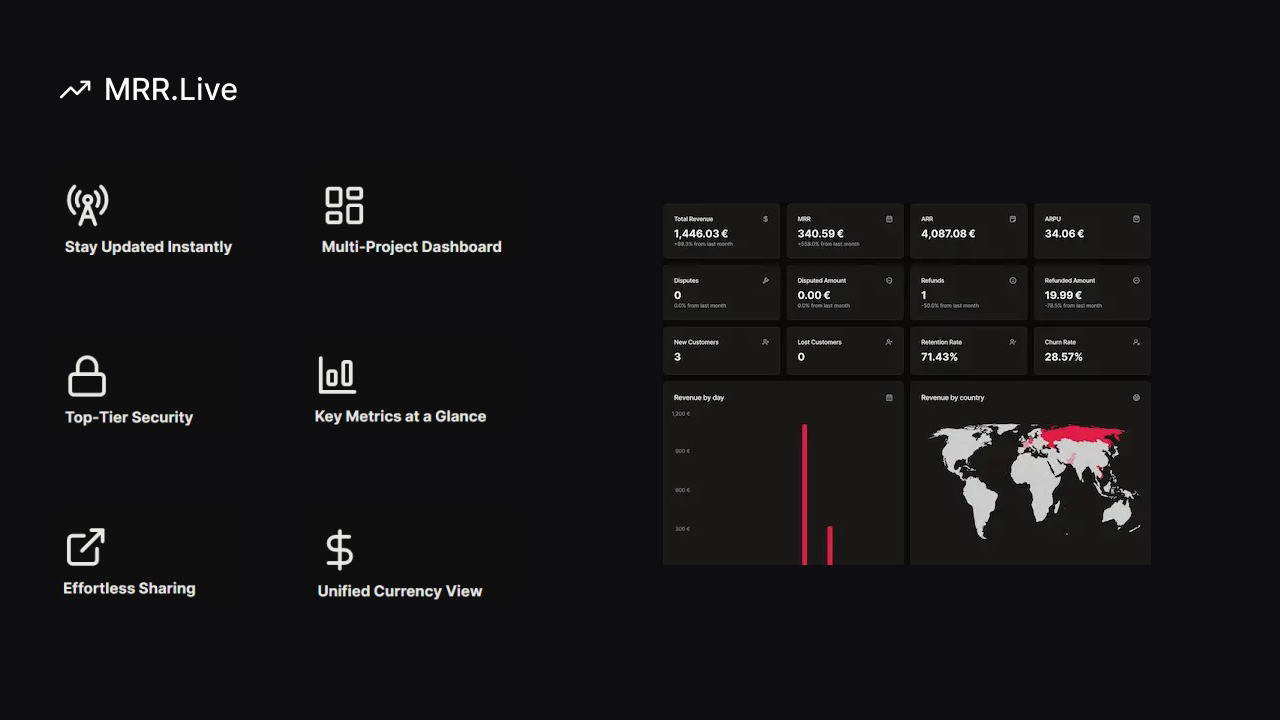Click the New Customers count 3
Viewport: 1280px width, 720px height.
point(677,357)
